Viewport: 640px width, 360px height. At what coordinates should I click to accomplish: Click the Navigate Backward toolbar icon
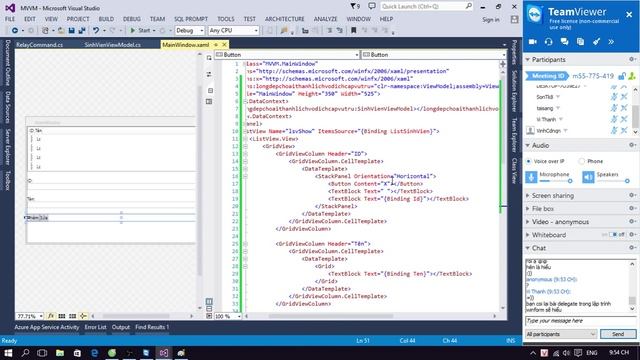click(x=15, y=31)
